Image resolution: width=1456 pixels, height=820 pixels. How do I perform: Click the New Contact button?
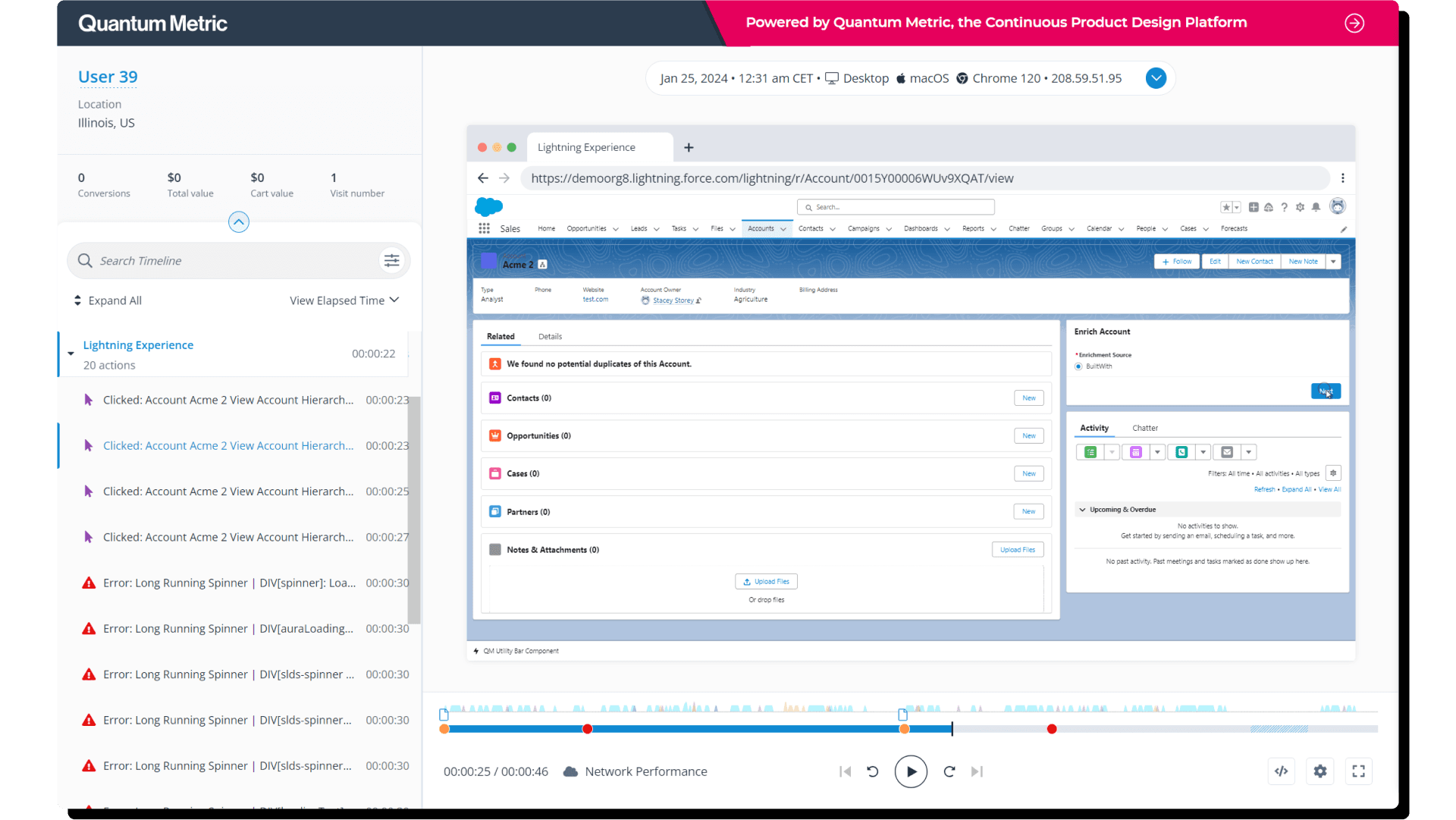[x=1254, y=261]
